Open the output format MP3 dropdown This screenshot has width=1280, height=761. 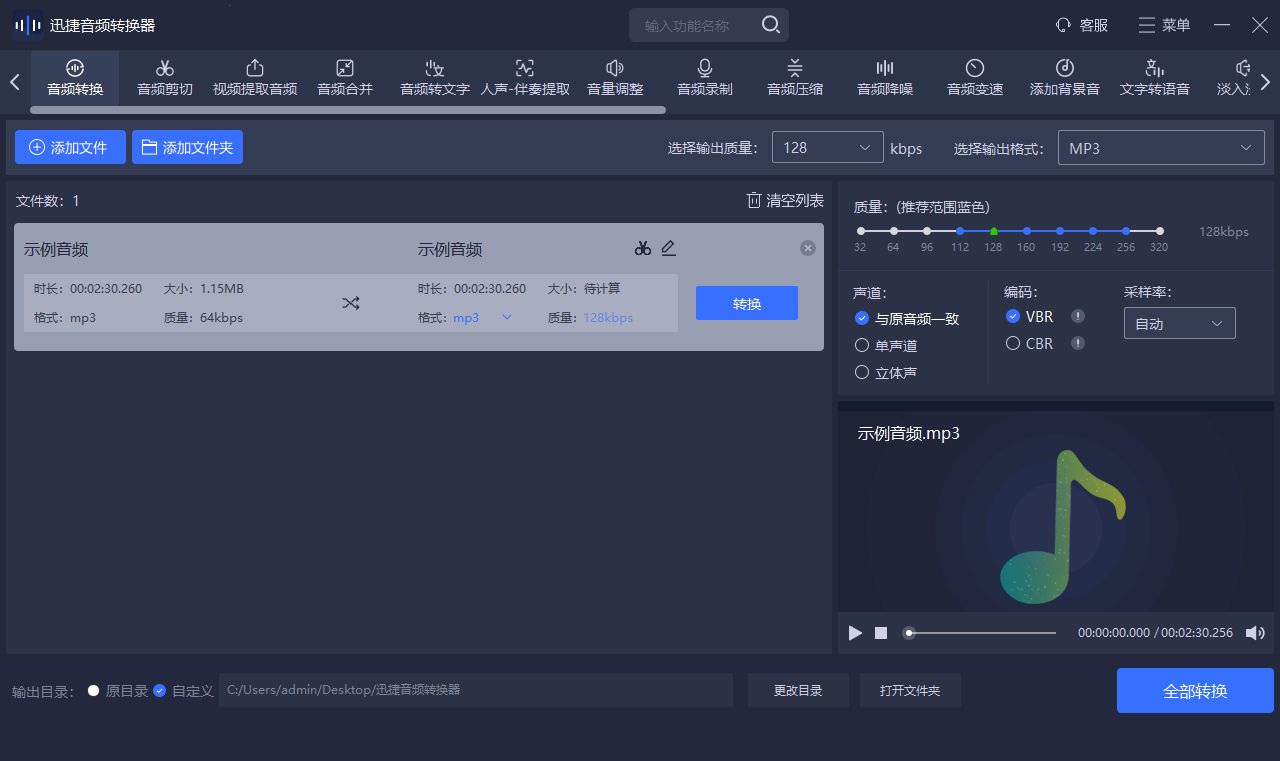(1160, 148)
